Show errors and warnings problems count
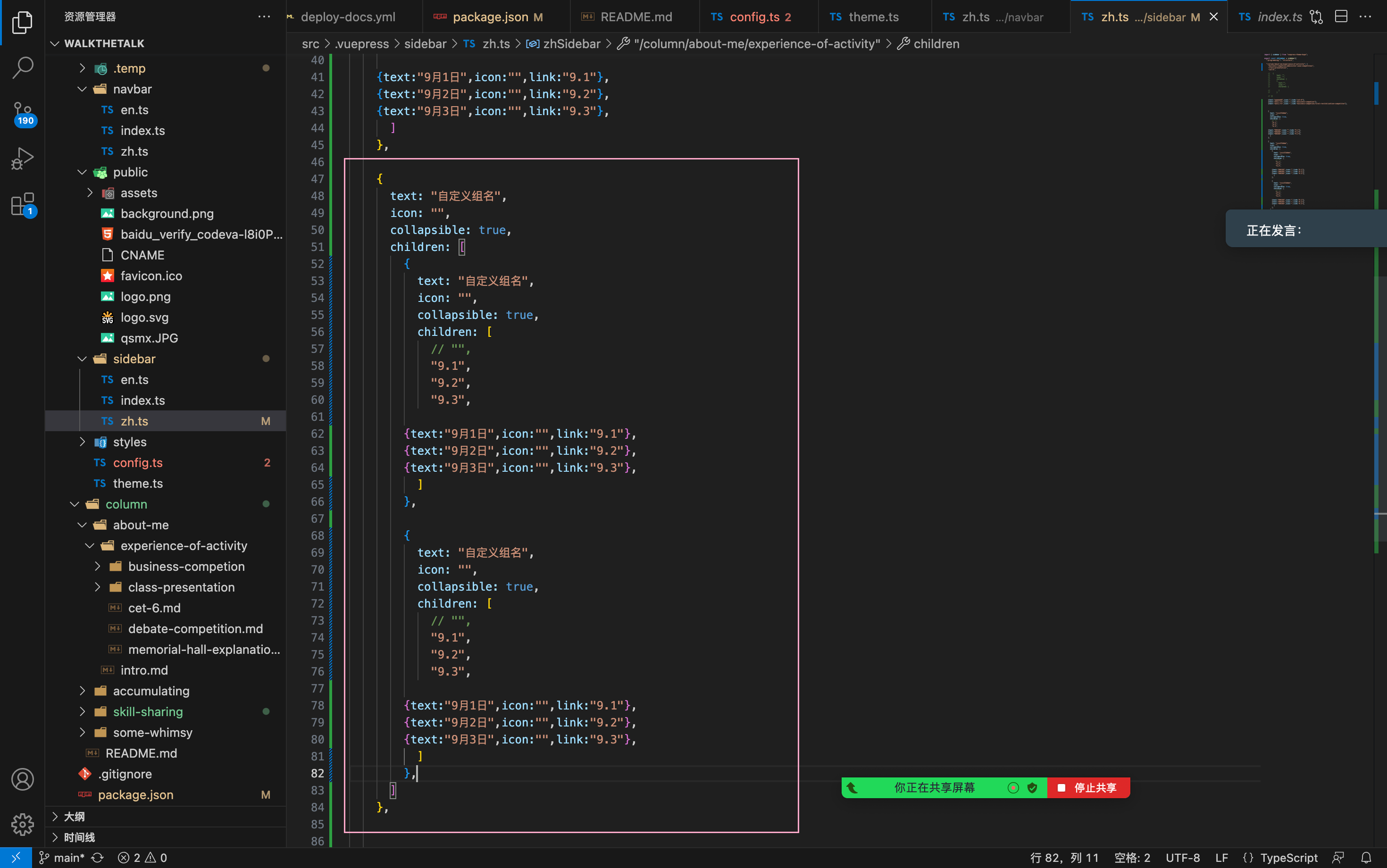The image size is (1387, 868). 142,857
